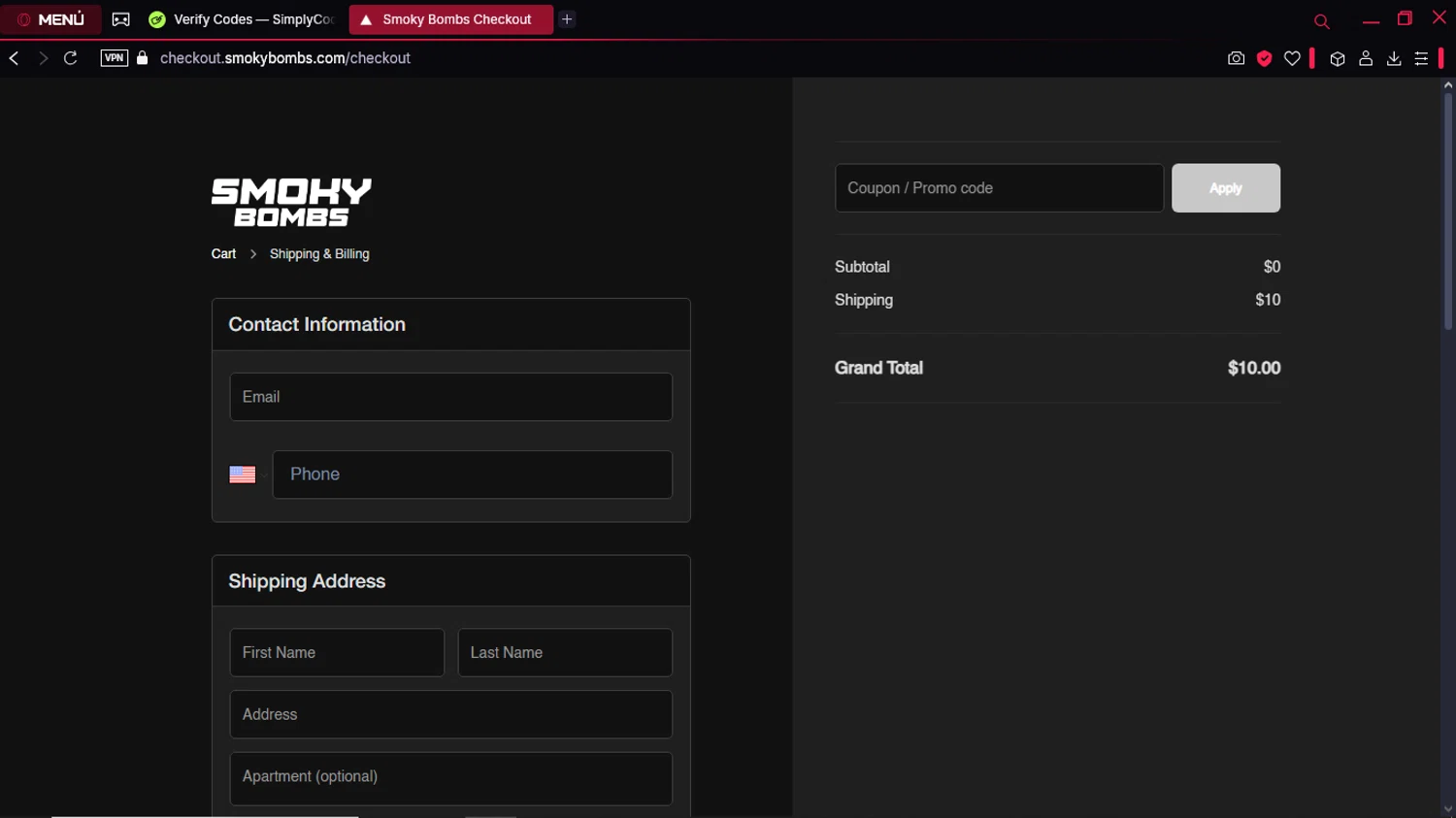Open the ad blocker shield icon
This screenshot has width=1456, height=818.
coord(1264,58)
